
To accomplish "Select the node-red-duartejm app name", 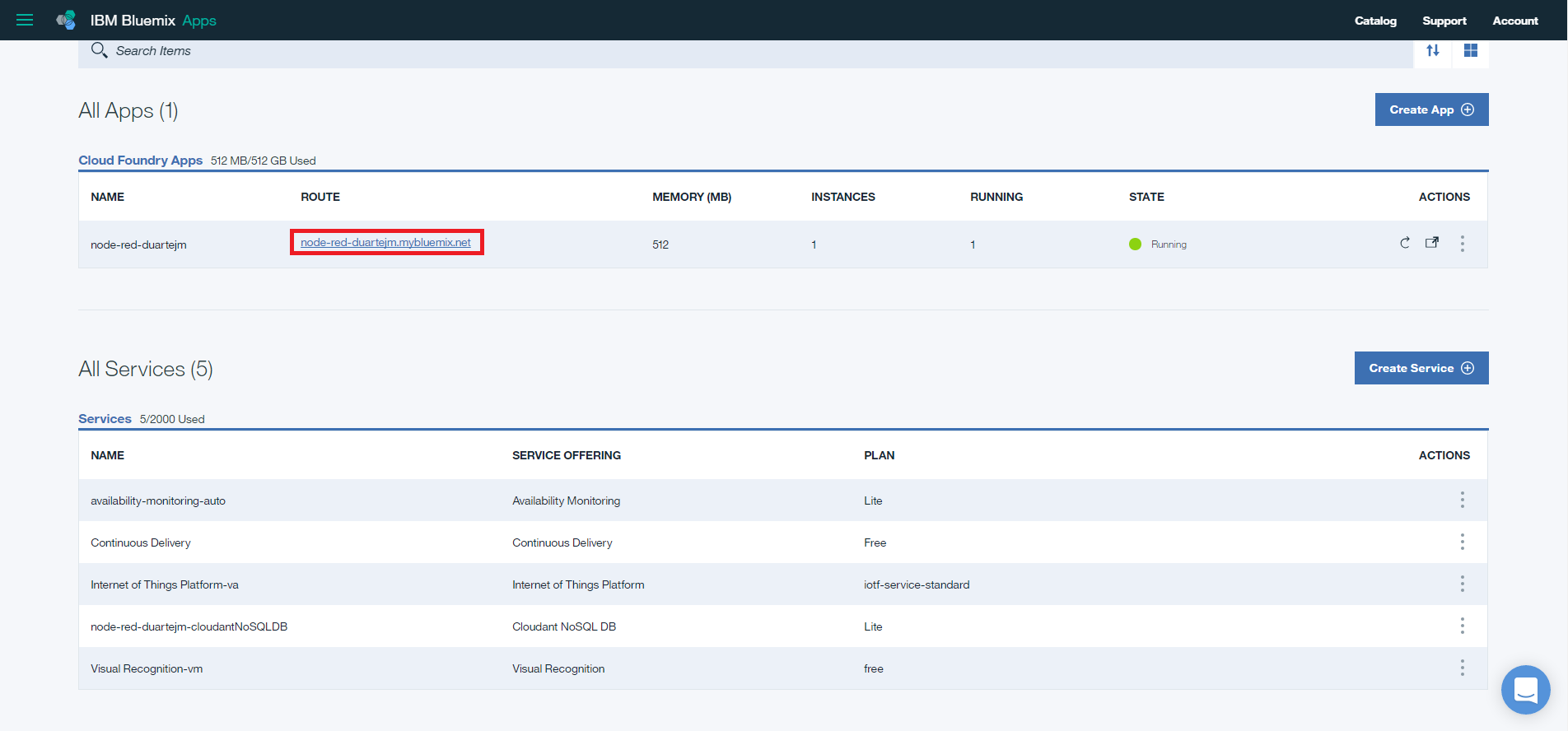I will tap(138, 244).
